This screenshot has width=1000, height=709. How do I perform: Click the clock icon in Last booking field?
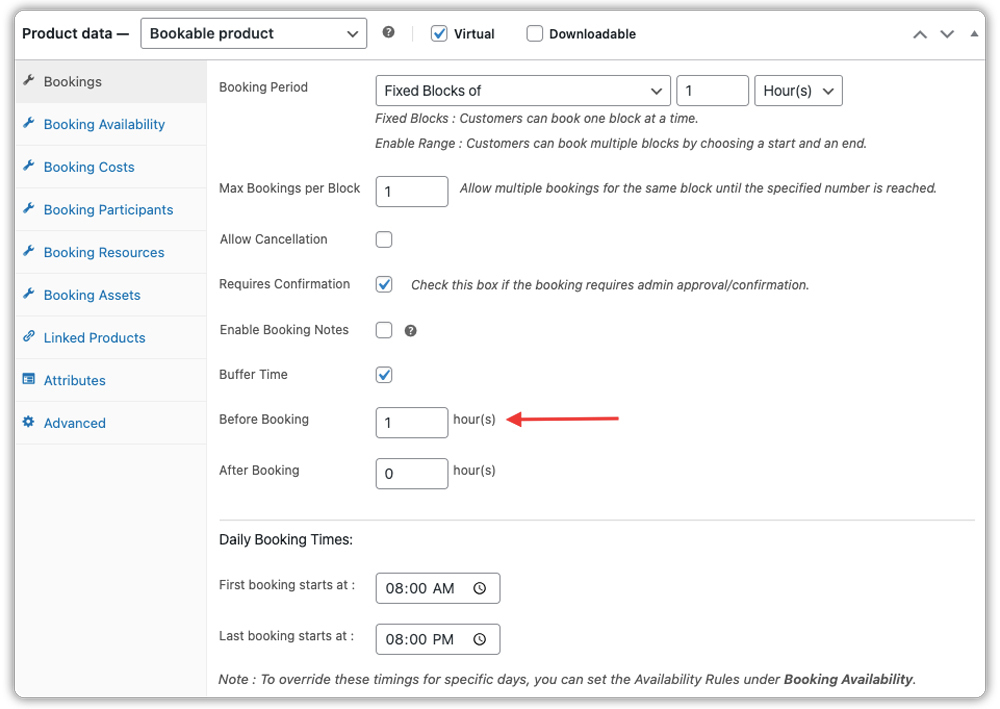click(x=480, y=640)
